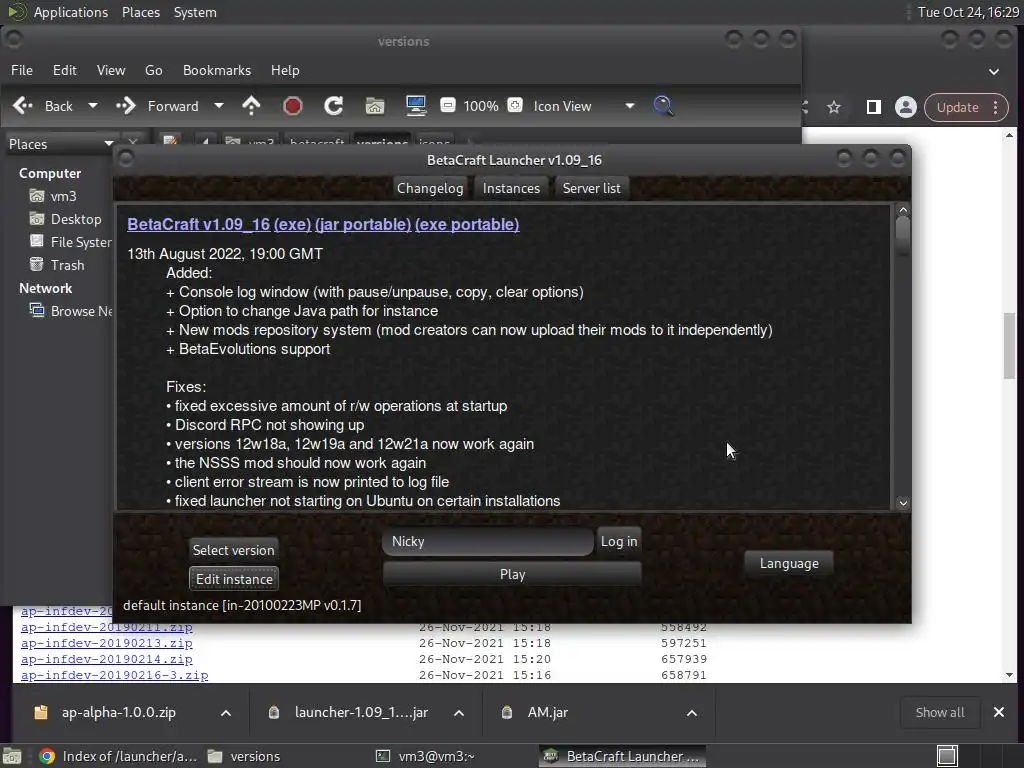
Task: Open the Bookmarks menu
Action: [x=217, y=70]
